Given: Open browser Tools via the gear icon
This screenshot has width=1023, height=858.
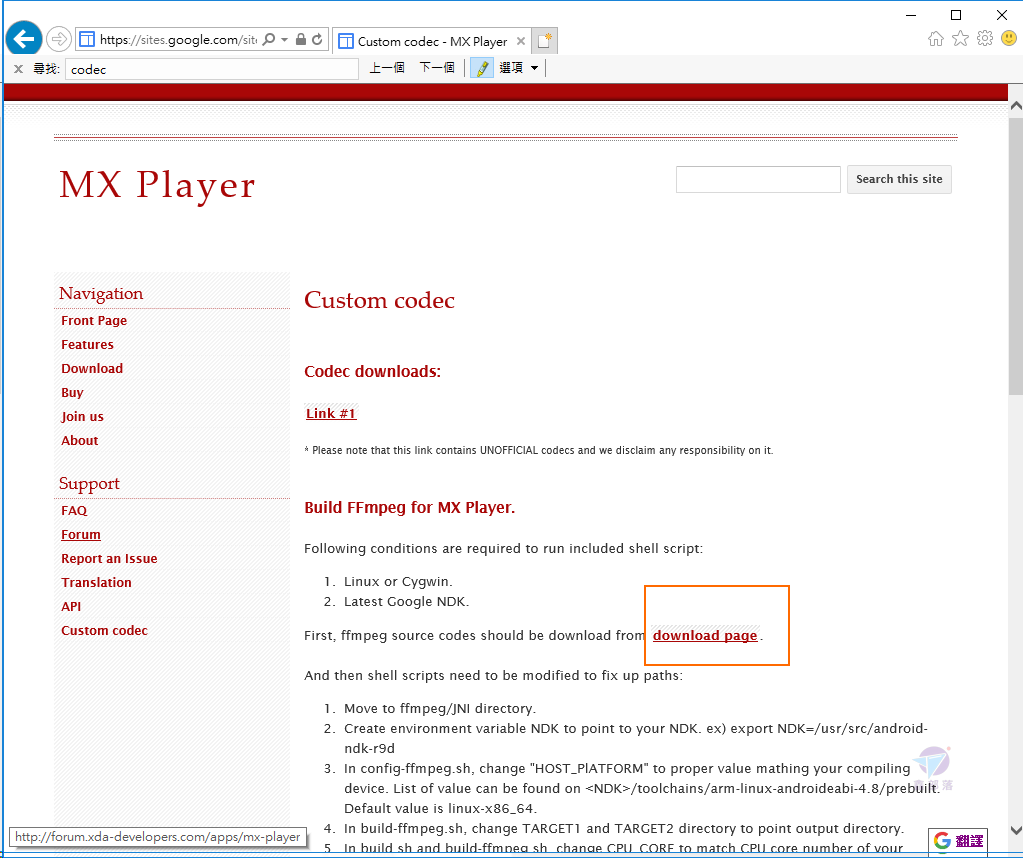Looking at the screenshot, I should (985, 38).
